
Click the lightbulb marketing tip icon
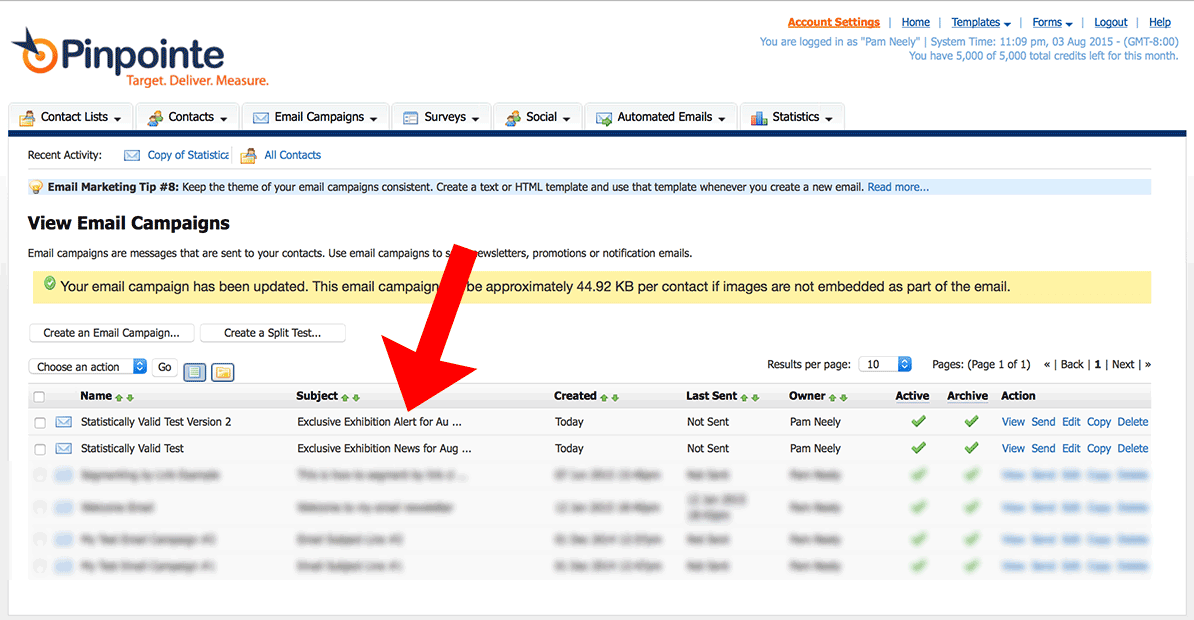pos(36,187)
